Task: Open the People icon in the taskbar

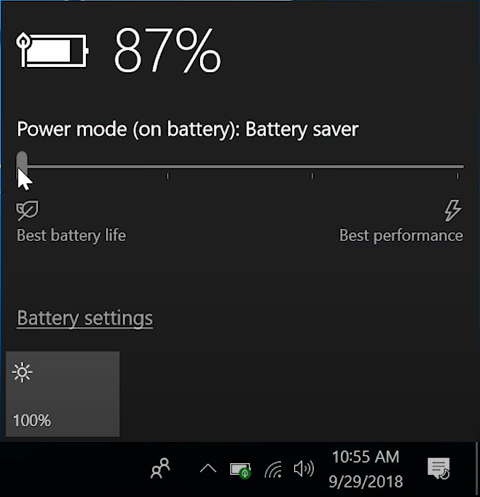Action: coord(161,469)
